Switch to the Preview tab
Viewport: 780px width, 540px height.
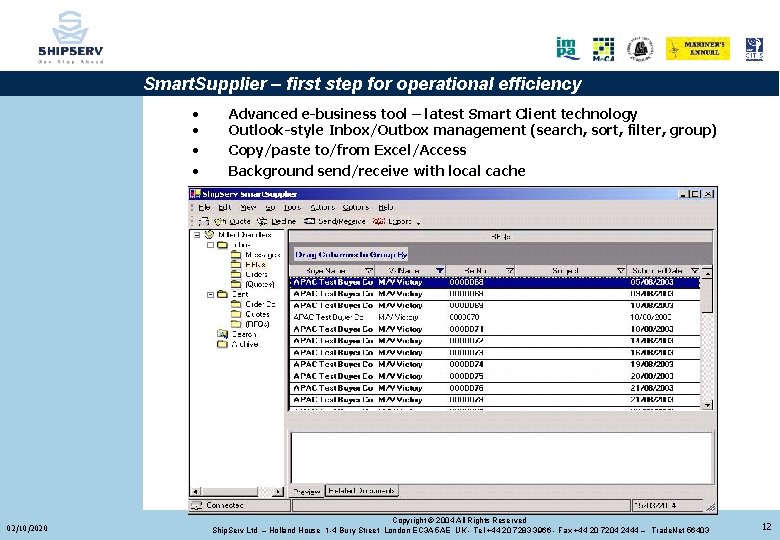pyautogui.click(x=307, y=491)
